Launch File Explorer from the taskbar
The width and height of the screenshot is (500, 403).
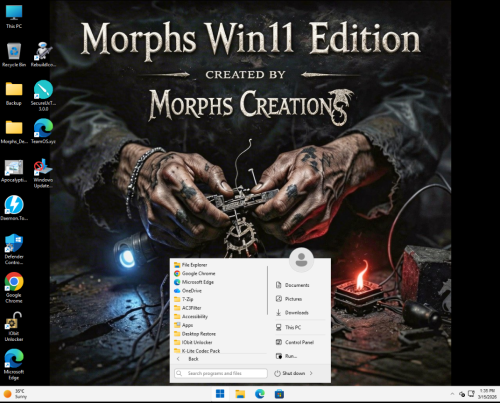(x=240, y=394)
